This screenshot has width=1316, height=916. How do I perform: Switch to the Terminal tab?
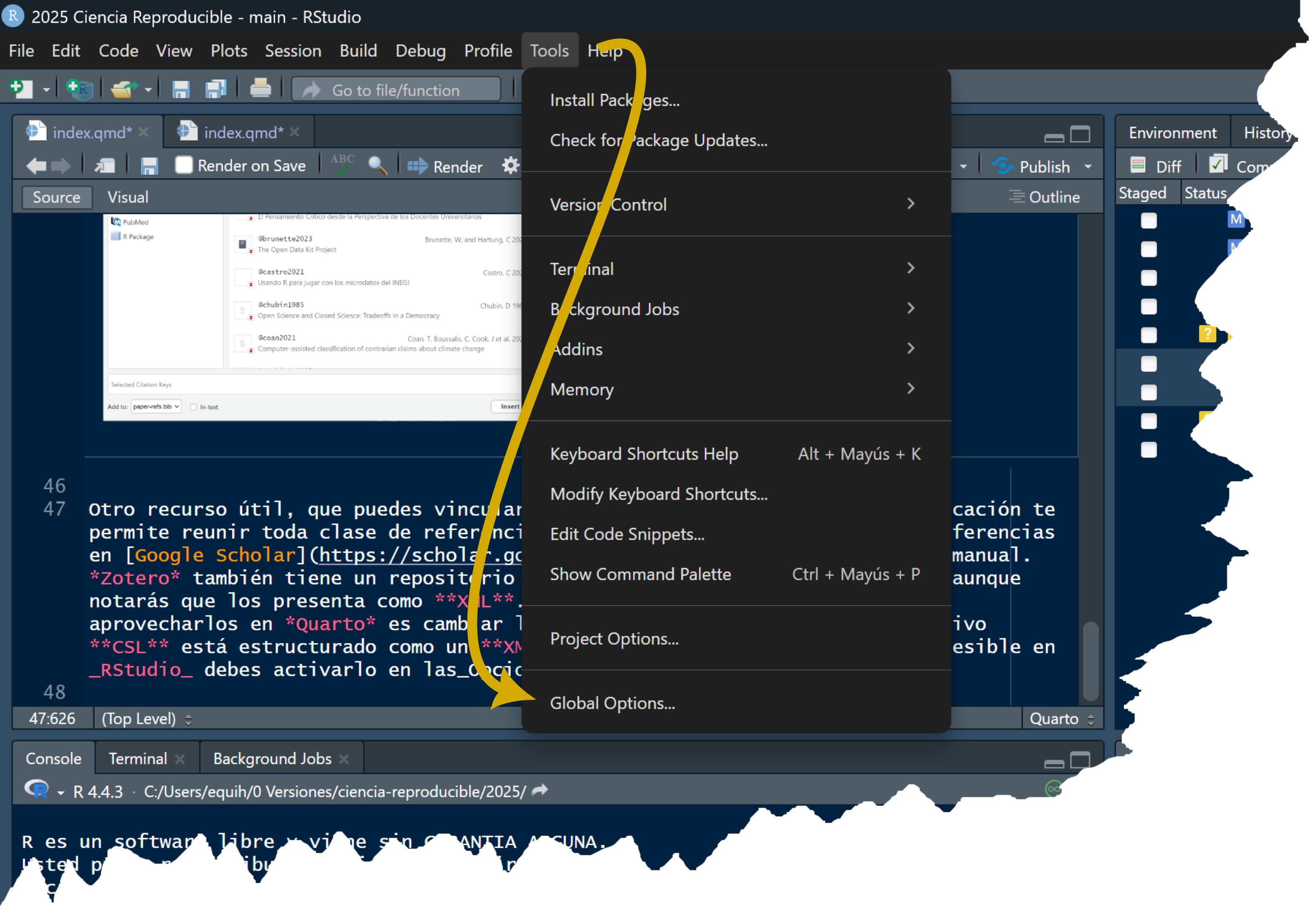click(137, 758)
